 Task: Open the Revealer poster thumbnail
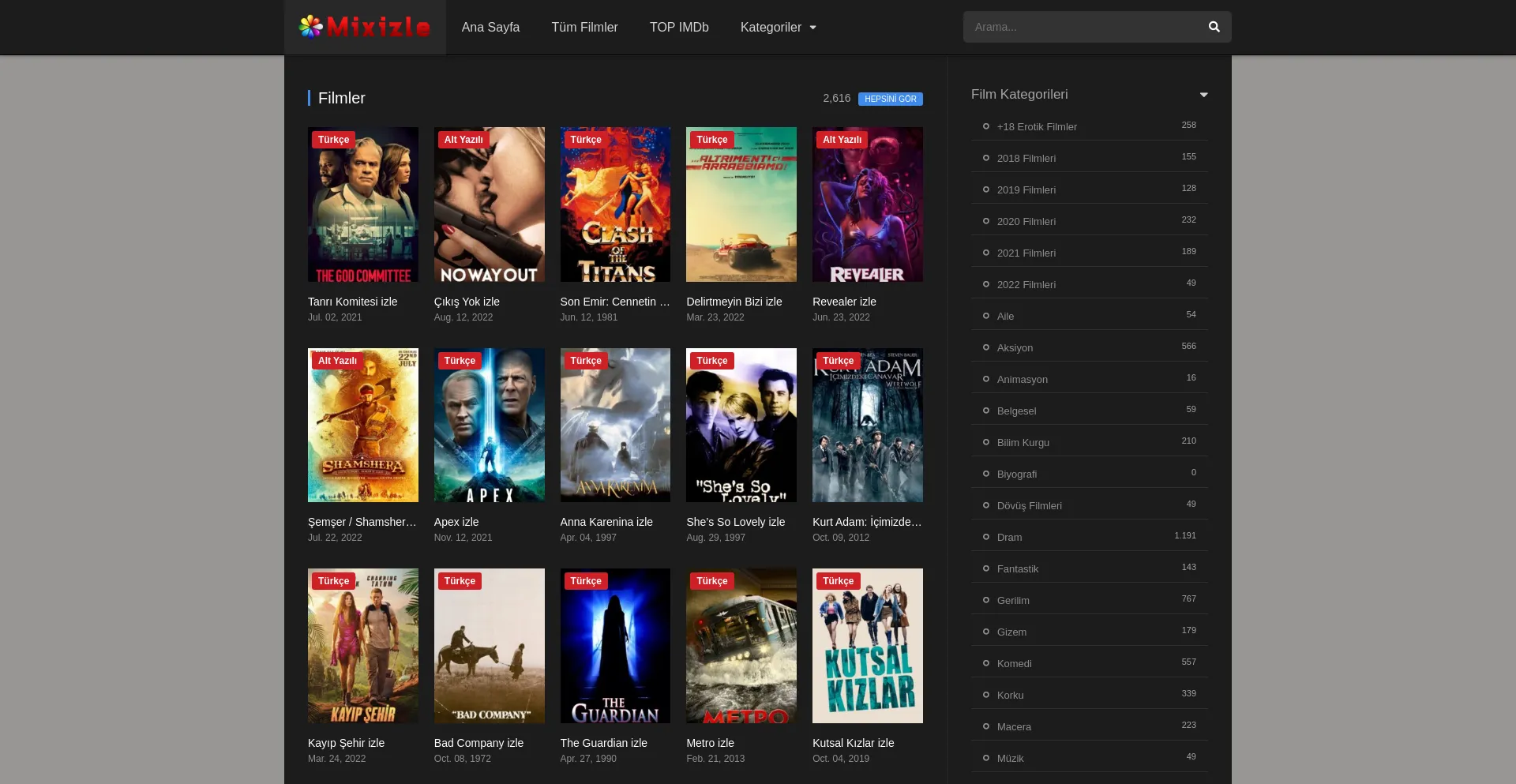[x=868, y=204]
